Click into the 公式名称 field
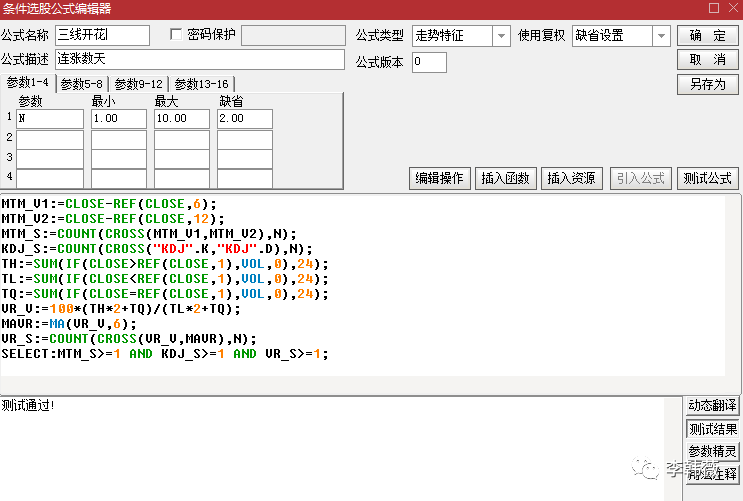Image resolution: width=743 pixels, height=501 pixels. point(102,36)
